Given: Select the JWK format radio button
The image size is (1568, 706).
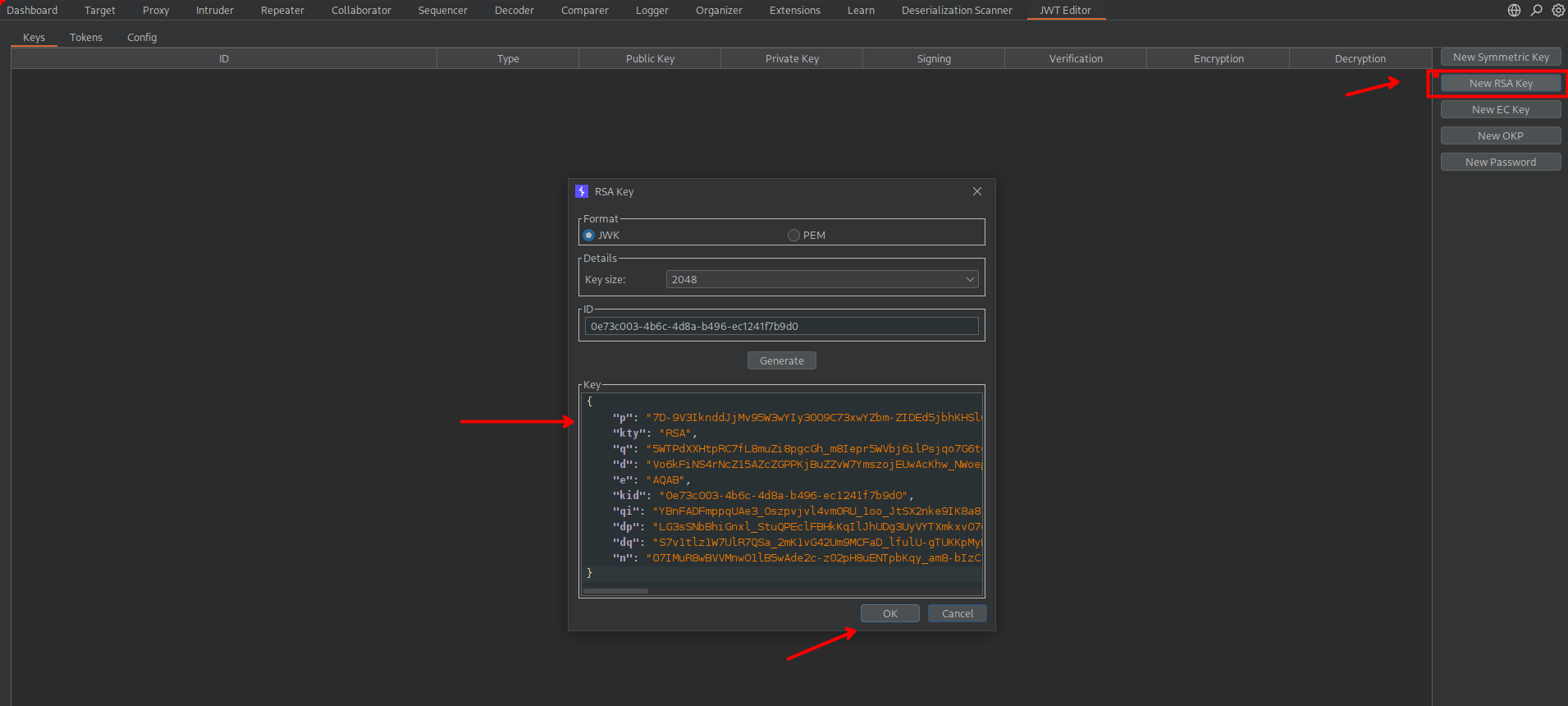Looking at the screenshot, I should click(588, 236).
